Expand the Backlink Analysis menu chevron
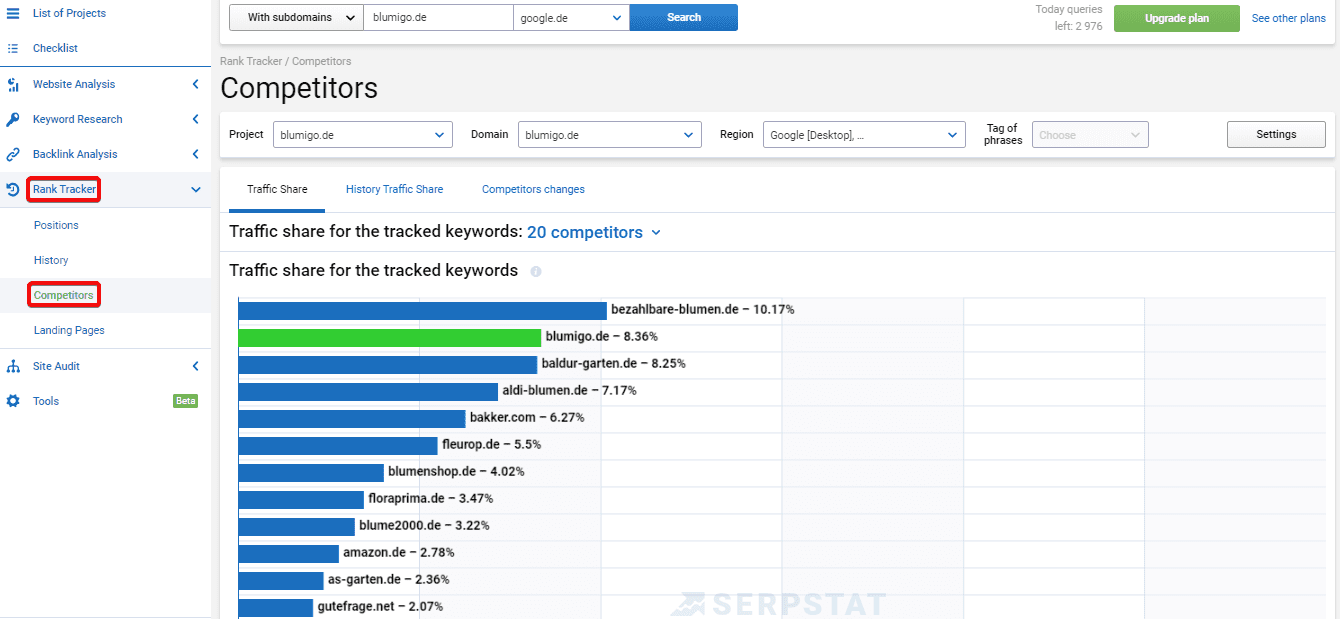Screen dimensions: 1340x619 pyautogui.click(x=196, y=154)
